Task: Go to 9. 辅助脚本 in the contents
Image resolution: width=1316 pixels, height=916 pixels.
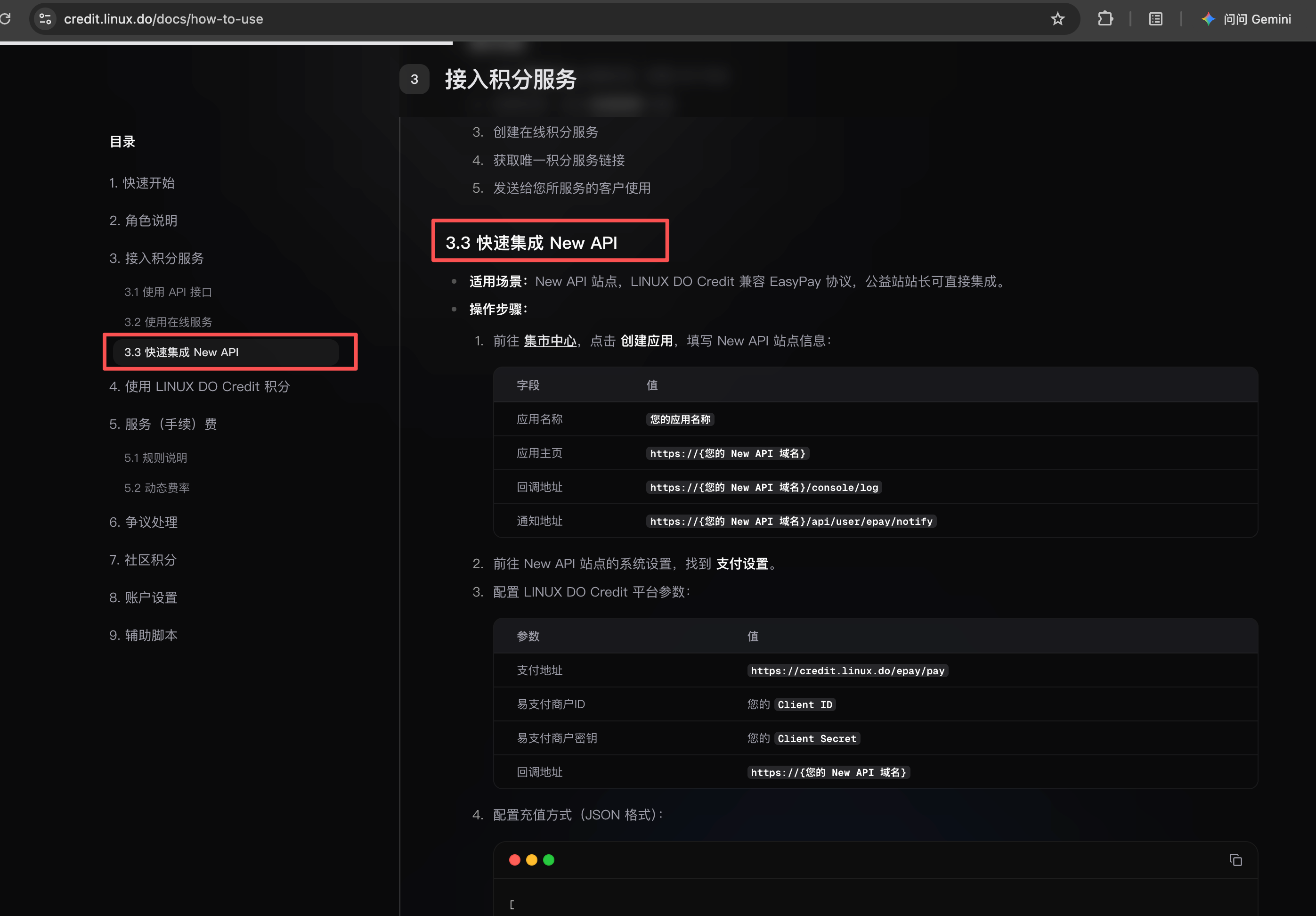Action: (x=143, y=635)
